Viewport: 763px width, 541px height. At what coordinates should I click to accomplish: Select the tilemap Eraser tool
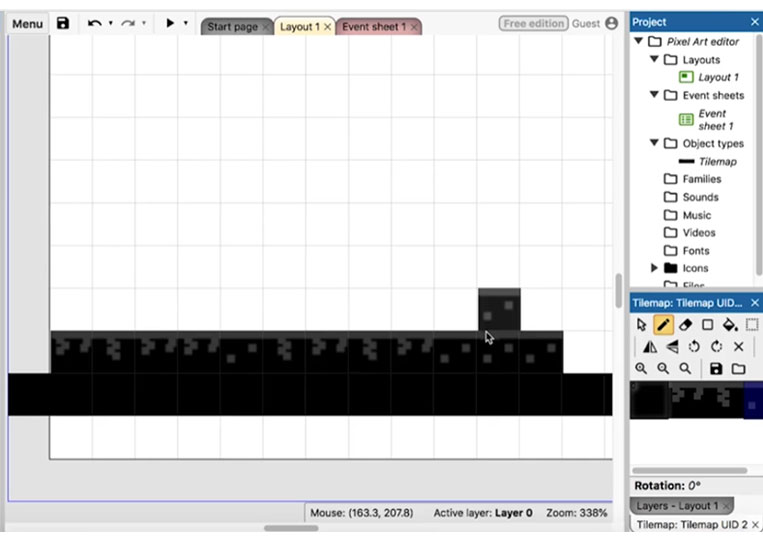coord(685,325)
